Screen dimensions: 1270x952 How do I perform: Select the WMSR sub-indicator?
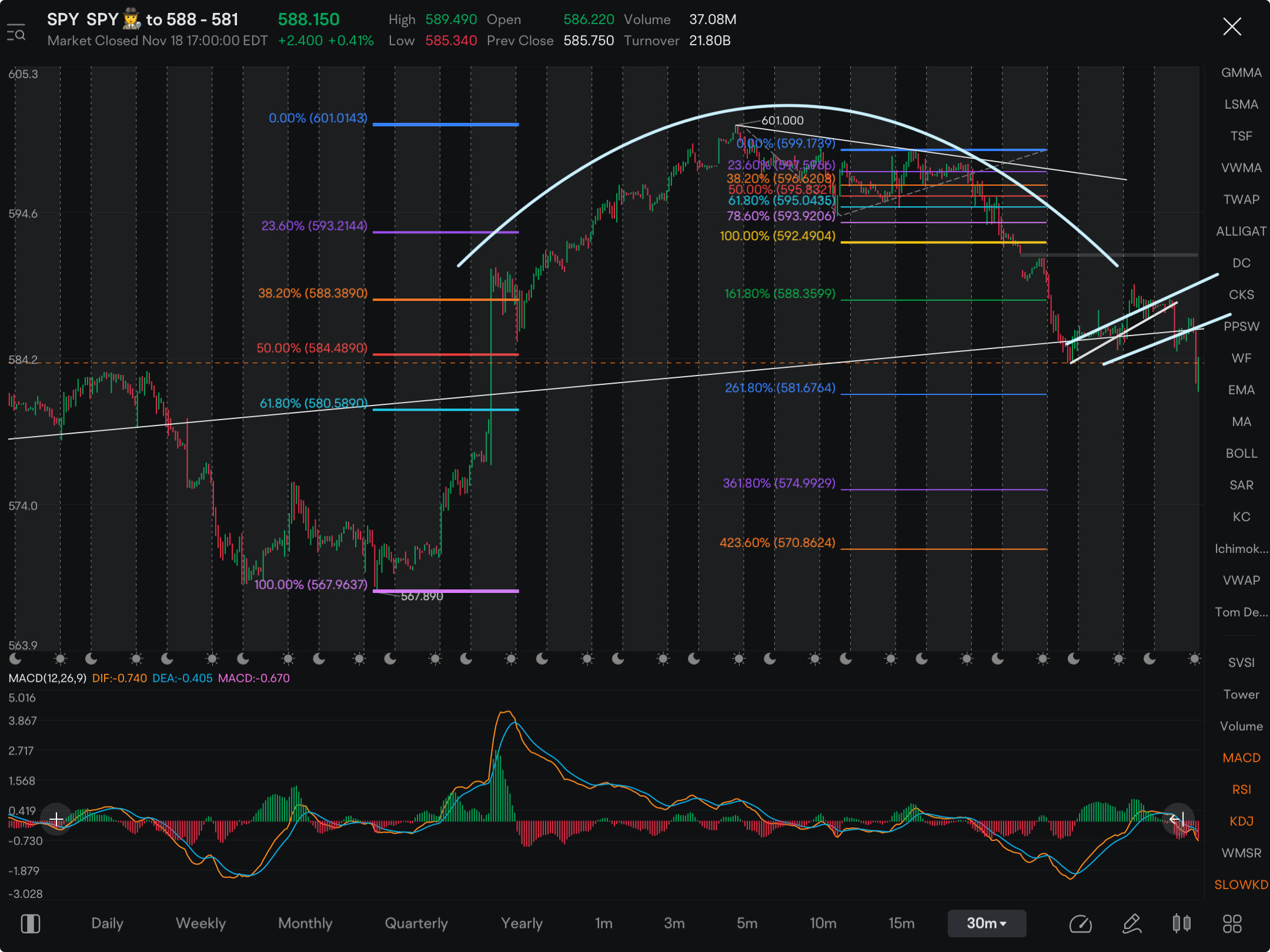click(1241, 853)
